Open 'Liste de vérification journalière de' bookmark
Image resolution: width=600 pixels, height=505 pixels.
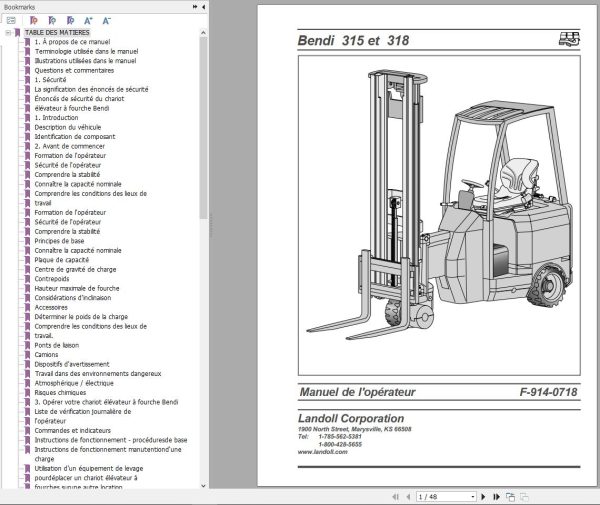[x=83, y=412]
